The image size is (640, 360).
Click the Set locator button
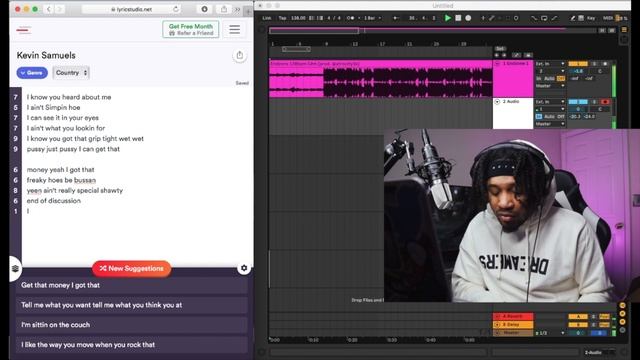pos(500,49)
